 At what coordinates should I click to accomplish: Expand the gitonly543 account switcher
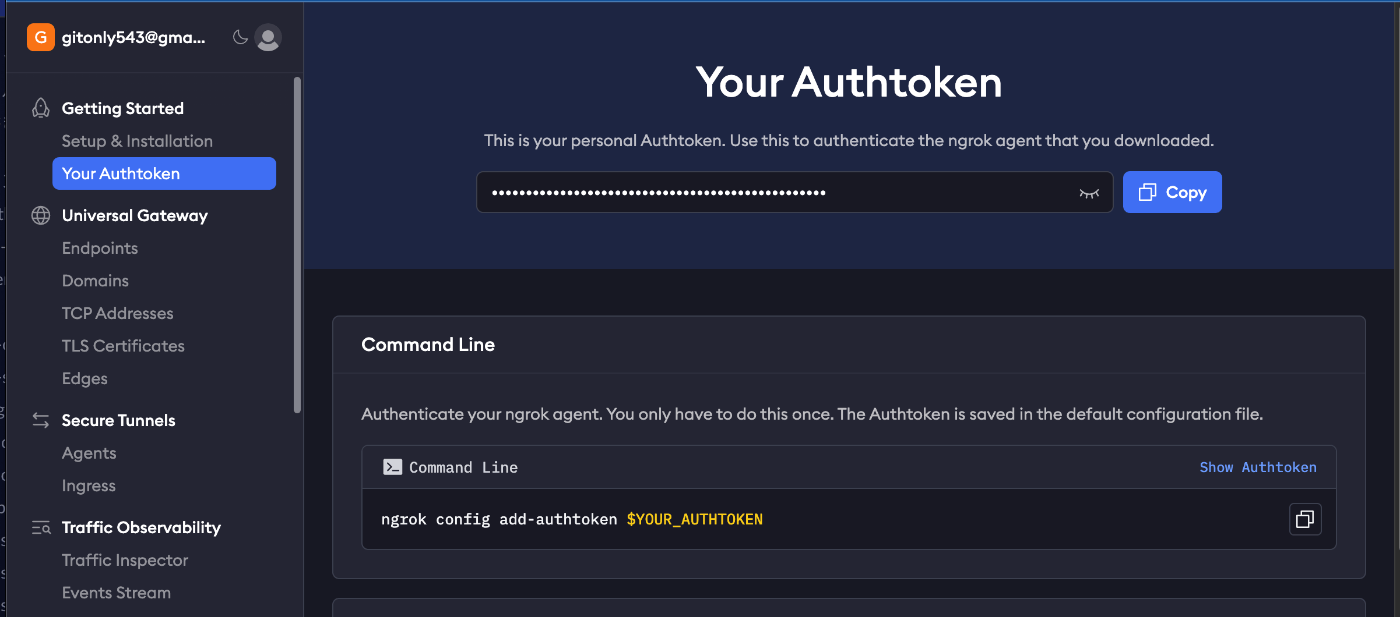pyautogui.click(x=133, y=38)
